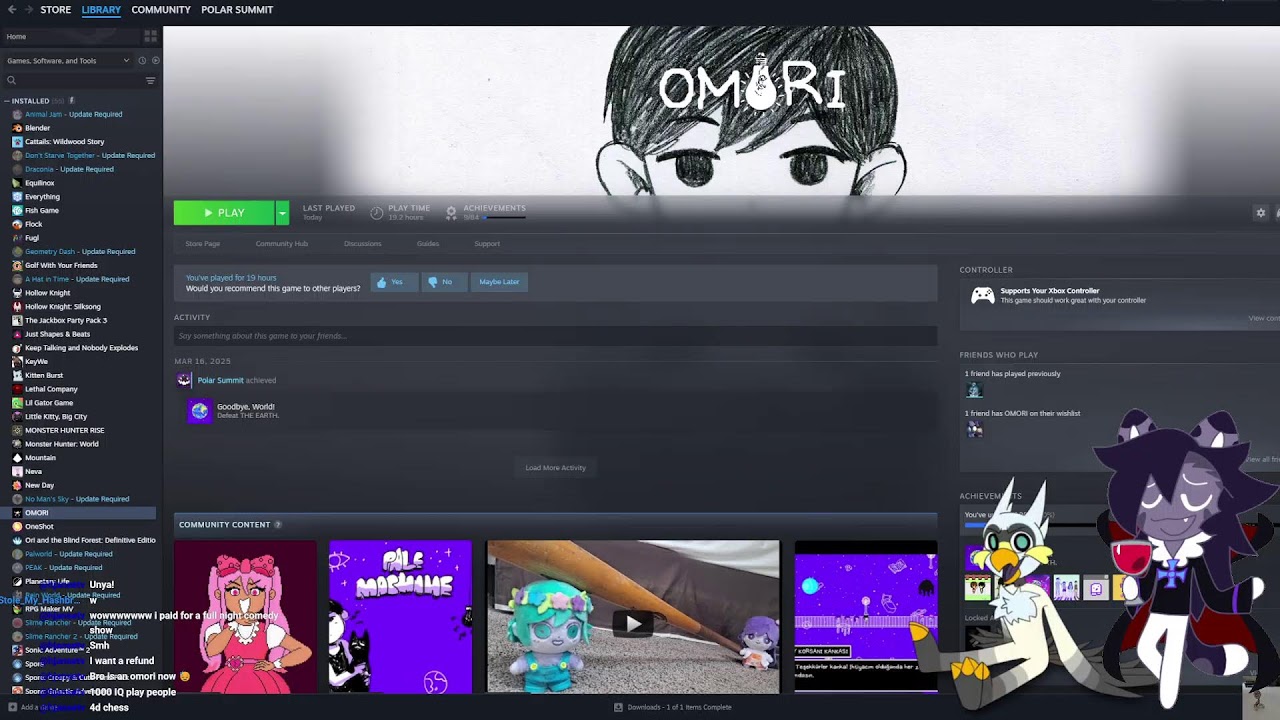Click Maybe Later button

tap(499, 282)
